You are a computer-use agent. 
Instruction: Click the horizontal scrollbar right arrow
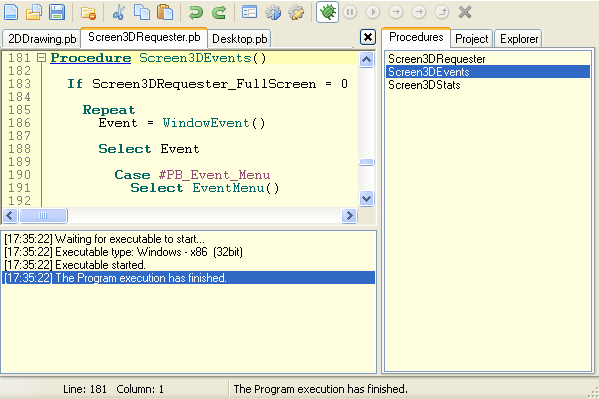pos(349,216)
